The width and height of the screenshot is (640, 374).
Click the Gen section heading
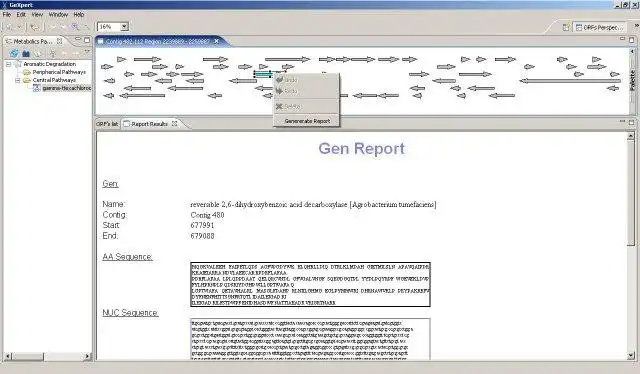(x=110, y=184)
